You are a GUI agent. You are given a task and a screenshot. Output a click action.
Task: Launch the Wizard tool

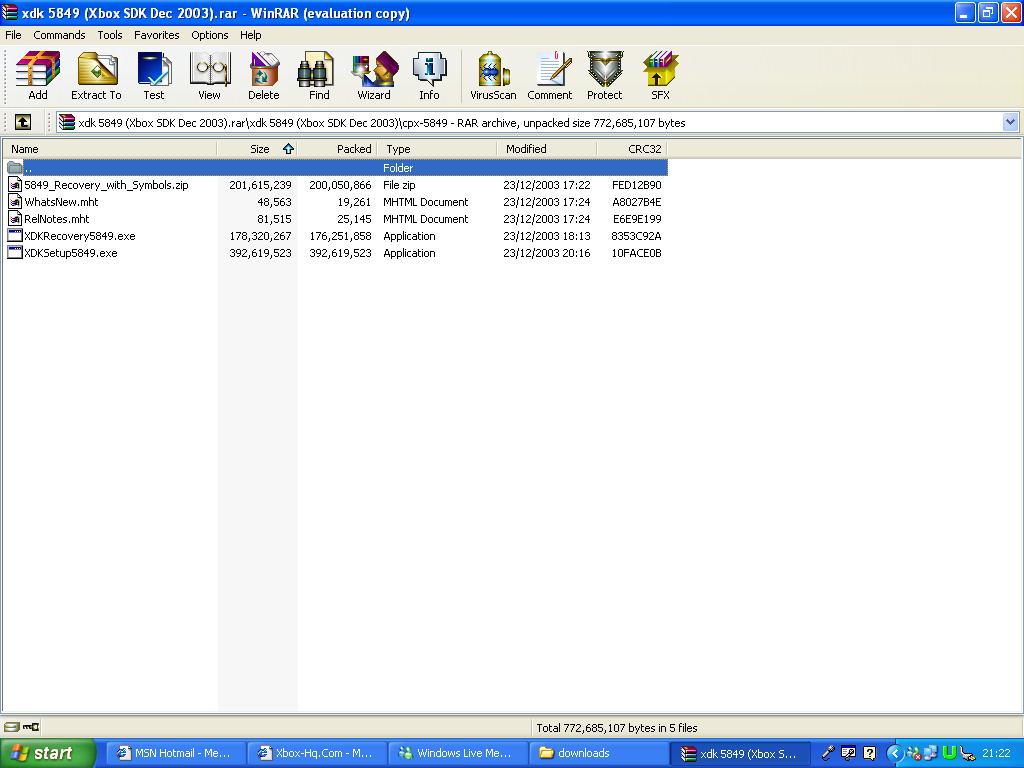(374, 76)
